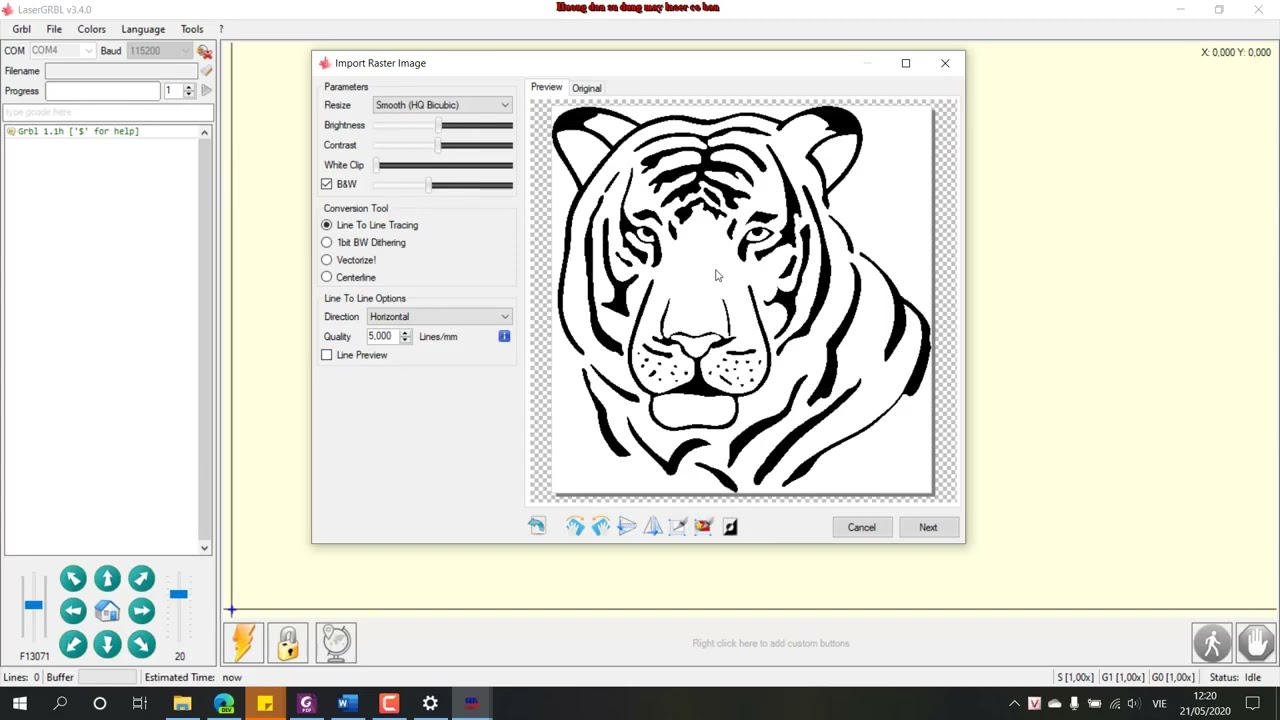Open the ? help menu
Screen dimensions: 1280x720
(x=221, y=29)
